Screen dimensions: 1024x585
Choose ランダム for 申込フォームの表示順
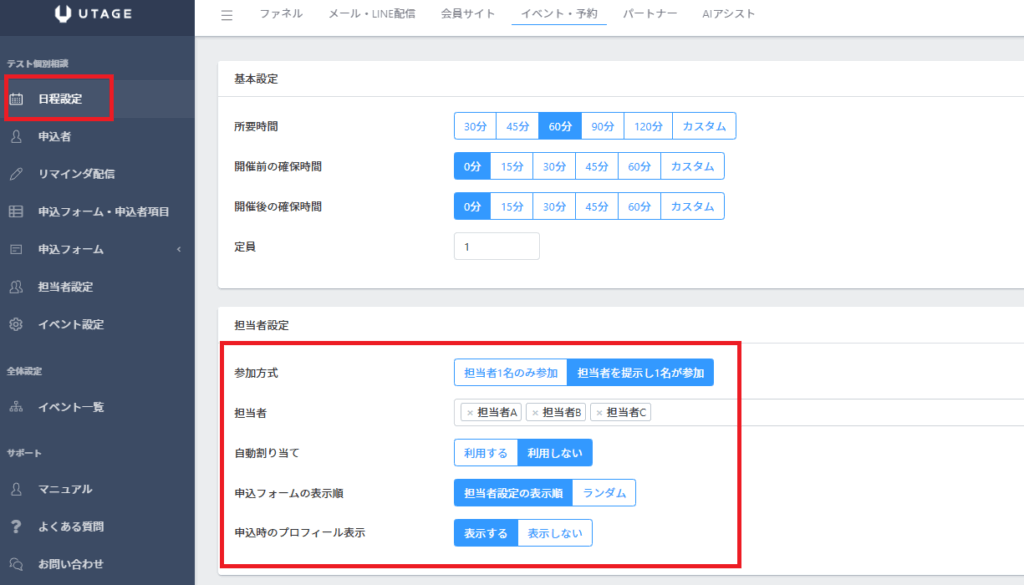[x=605, y=493]
